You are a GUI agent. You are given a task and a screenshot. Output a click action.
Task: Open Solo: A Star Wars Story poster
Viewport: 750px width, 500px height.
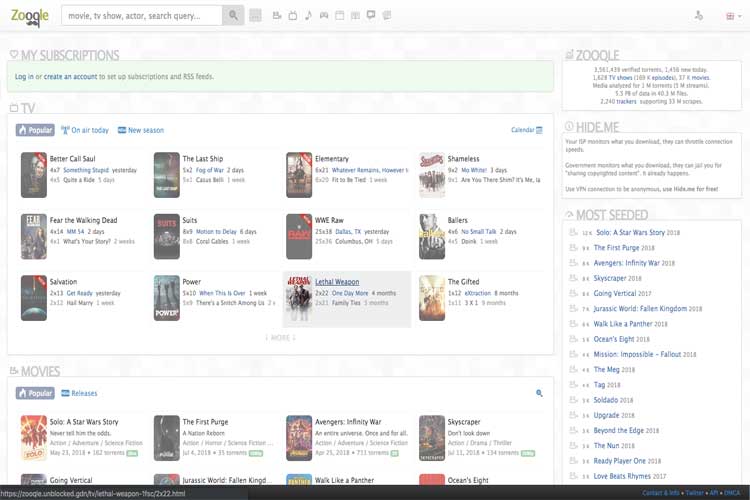point(33,438)
